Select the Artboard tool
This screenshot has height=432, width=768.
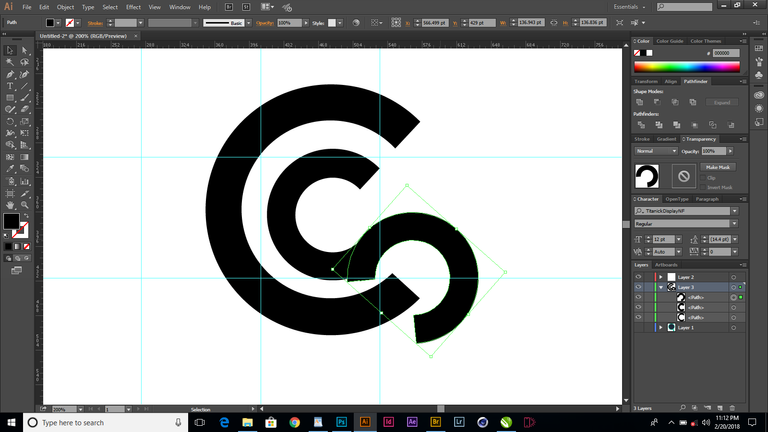pos(10,193)
